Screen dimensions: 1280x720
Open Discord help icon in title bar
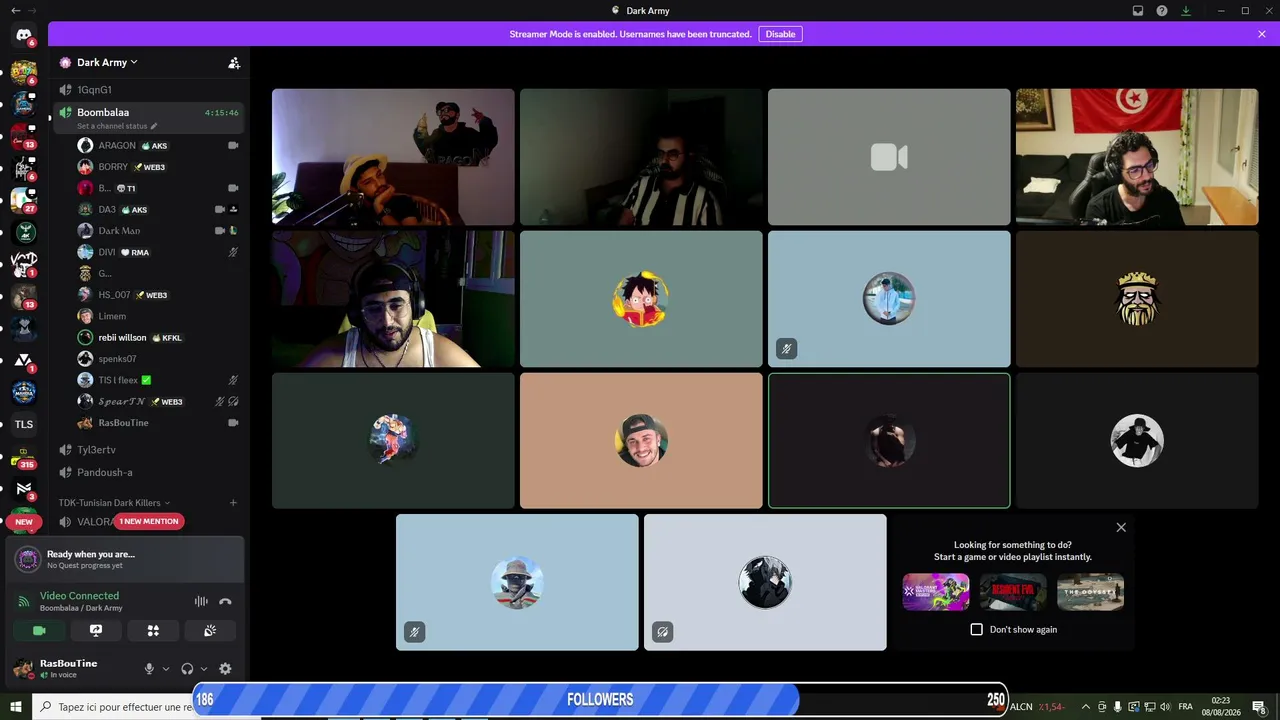tap(1162, 11)
